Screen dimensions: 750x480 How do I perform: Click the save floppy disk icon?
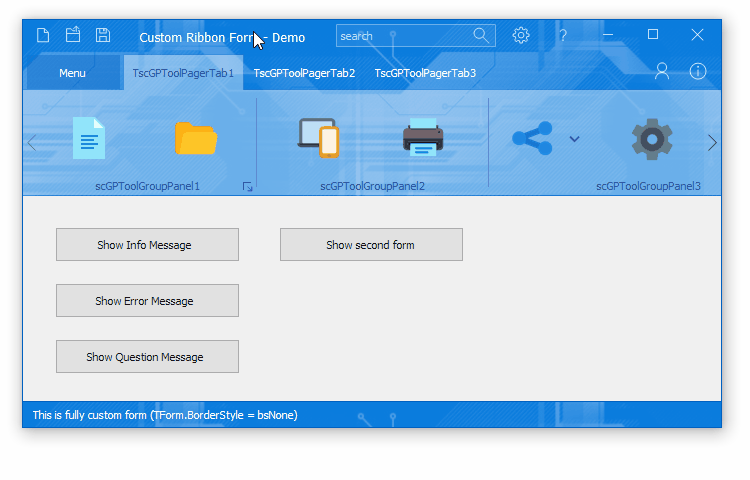103,35
